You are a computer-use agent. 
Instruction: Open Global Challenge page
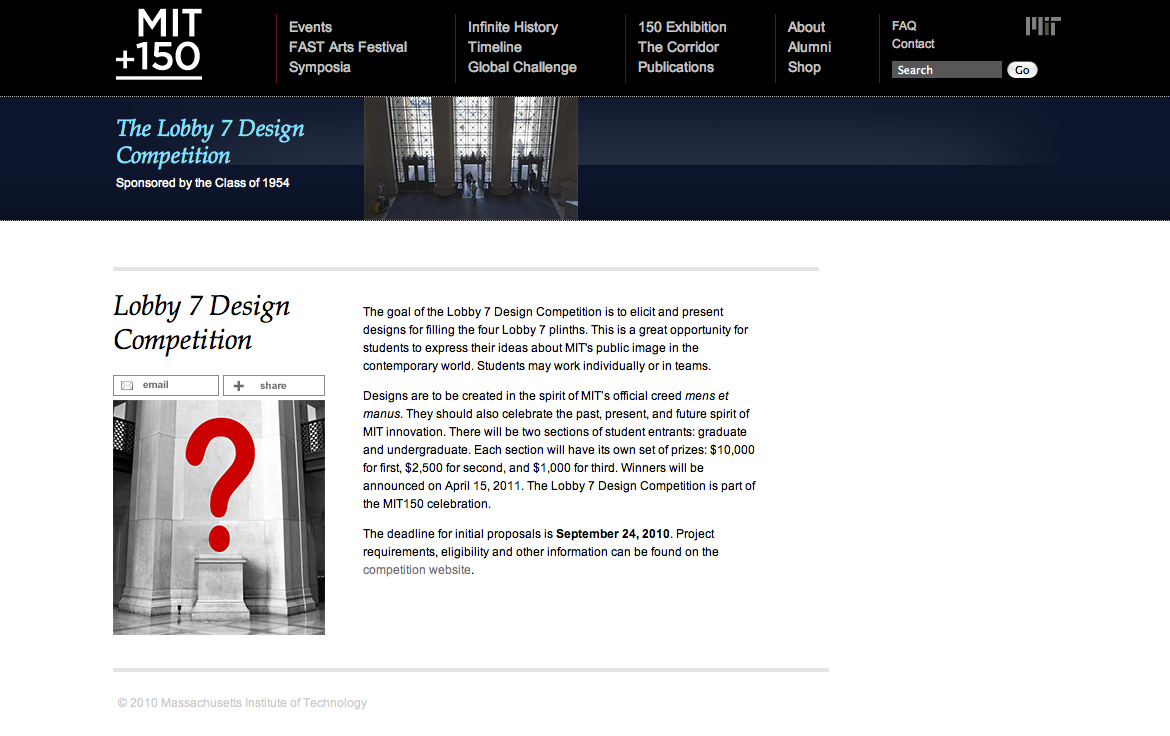522,67
